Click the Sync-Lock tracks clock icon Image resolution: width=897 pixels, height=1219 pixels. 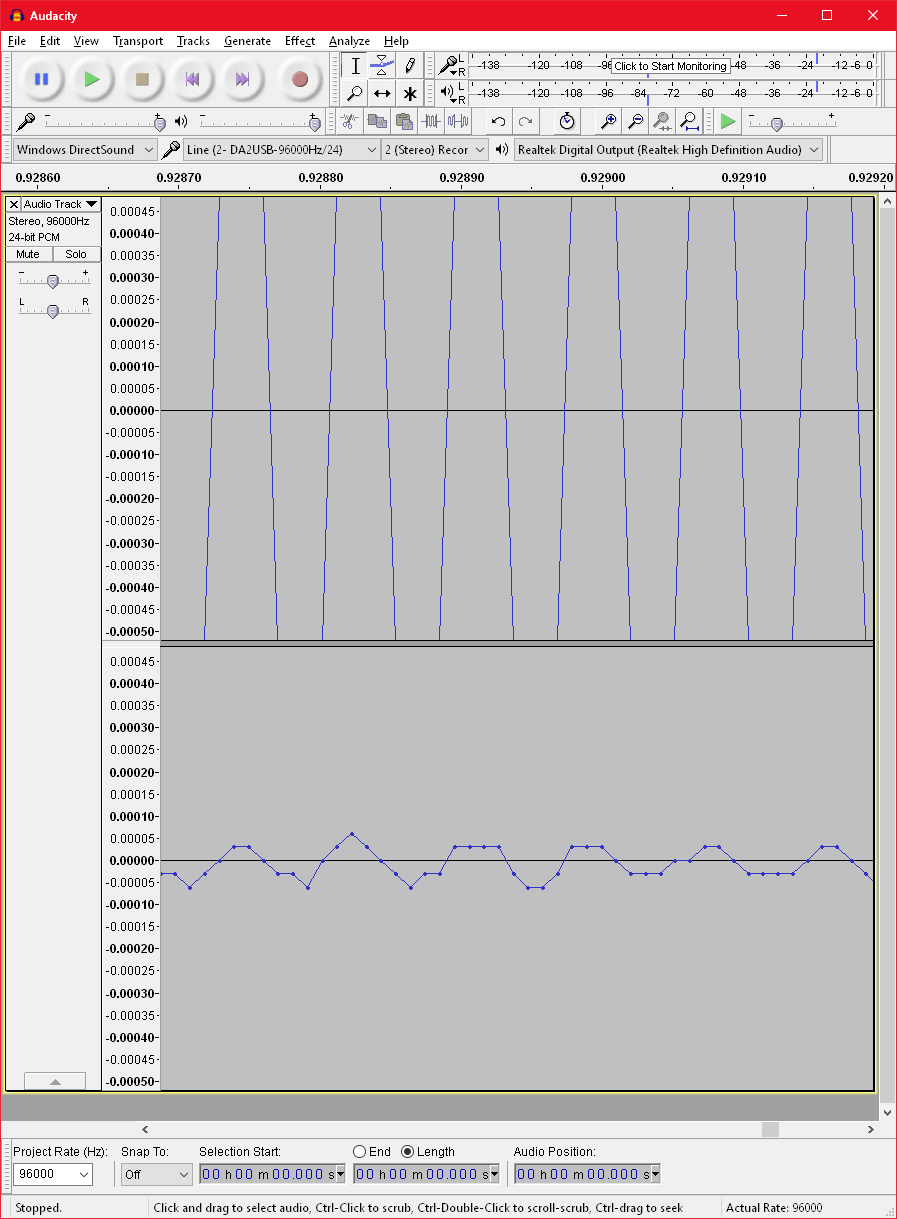click(x=567, y=121)
